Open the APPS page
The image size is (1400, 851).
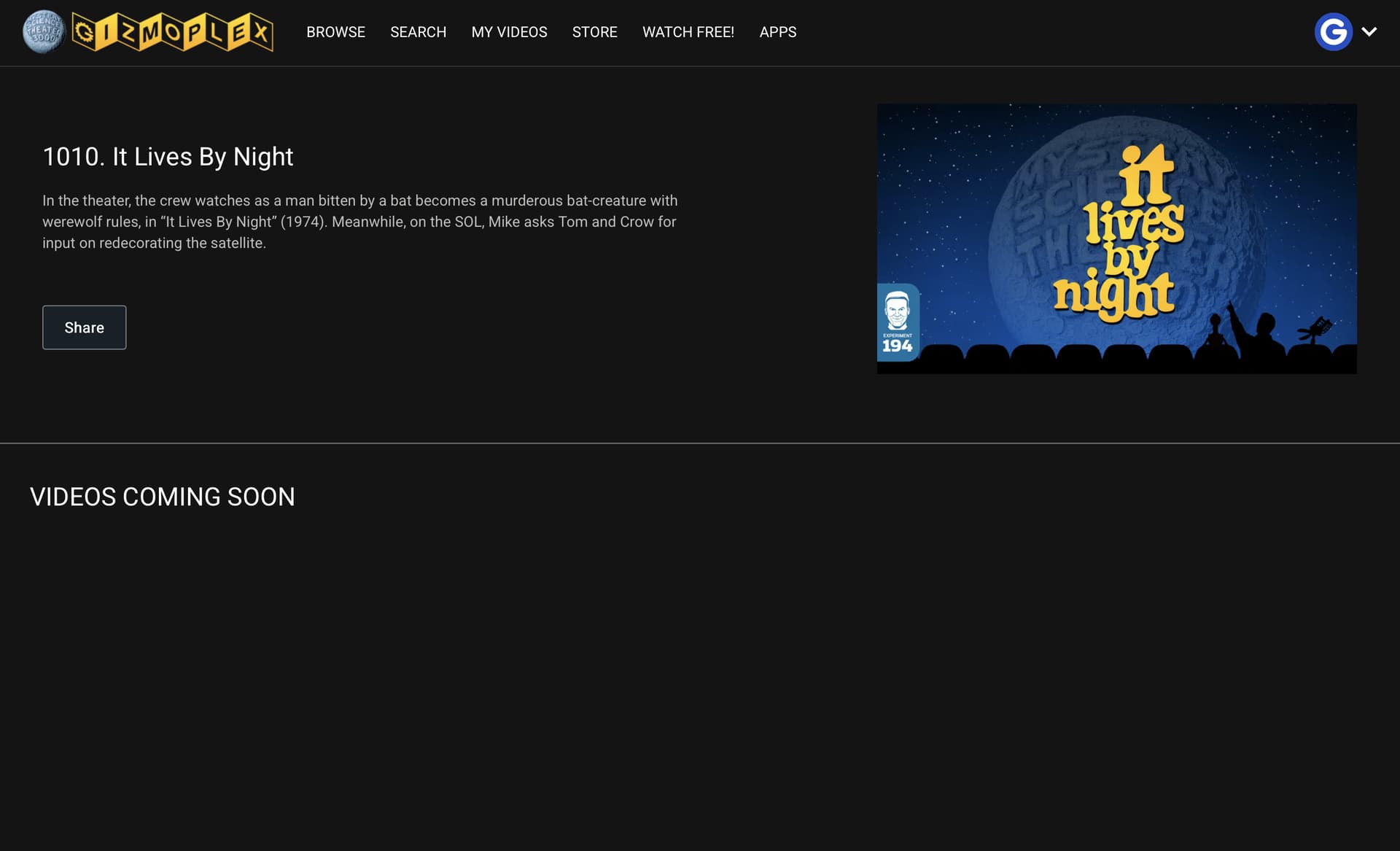(x=777, y=32)
